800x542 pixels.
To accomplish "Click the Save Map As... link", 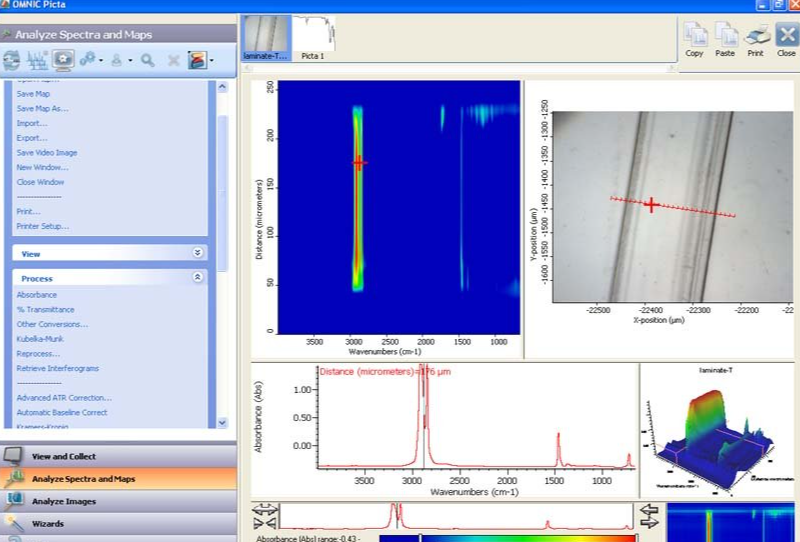I will (43, 108).
